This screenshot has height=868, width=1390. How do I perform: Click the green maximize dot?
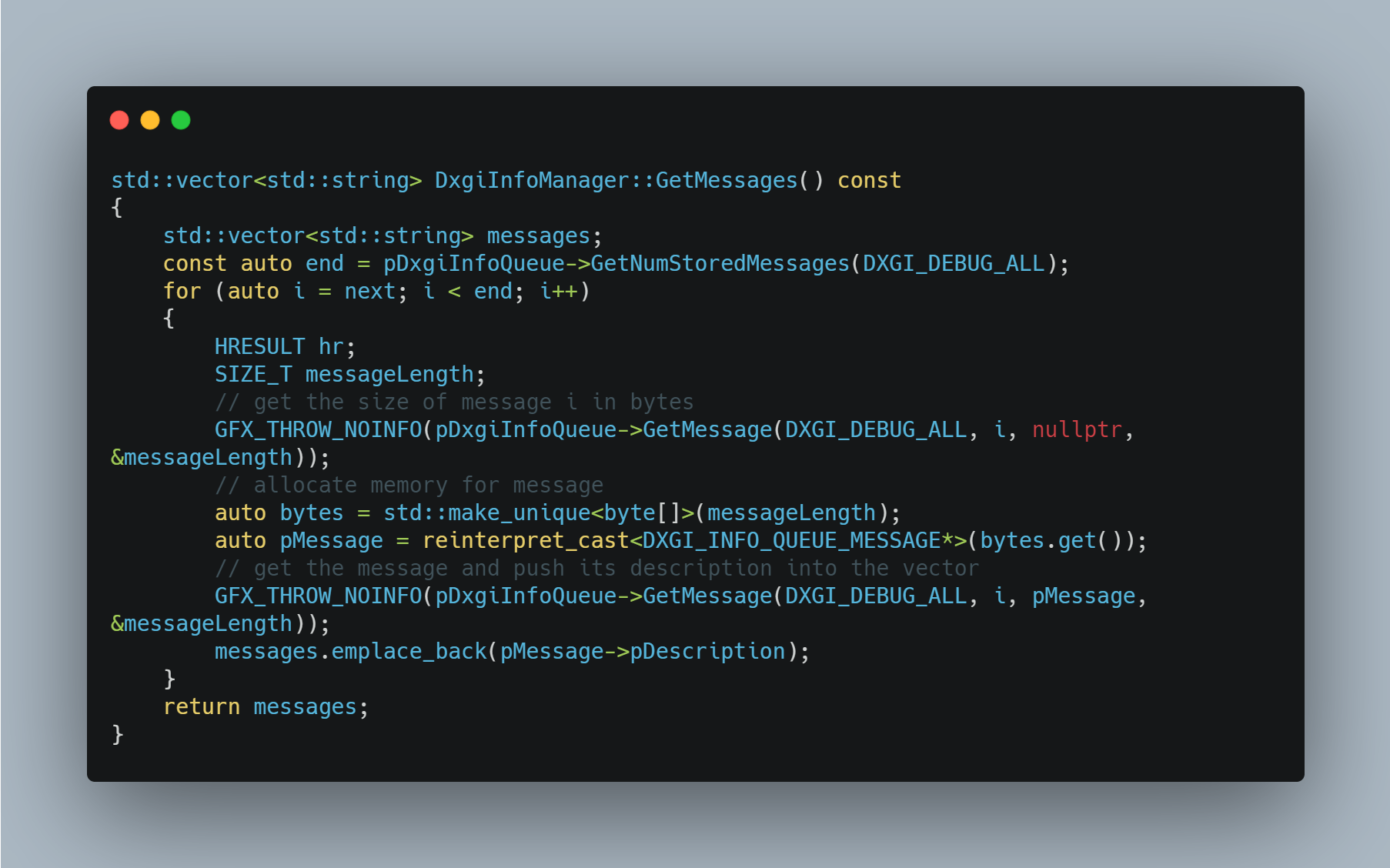[181, 120]
